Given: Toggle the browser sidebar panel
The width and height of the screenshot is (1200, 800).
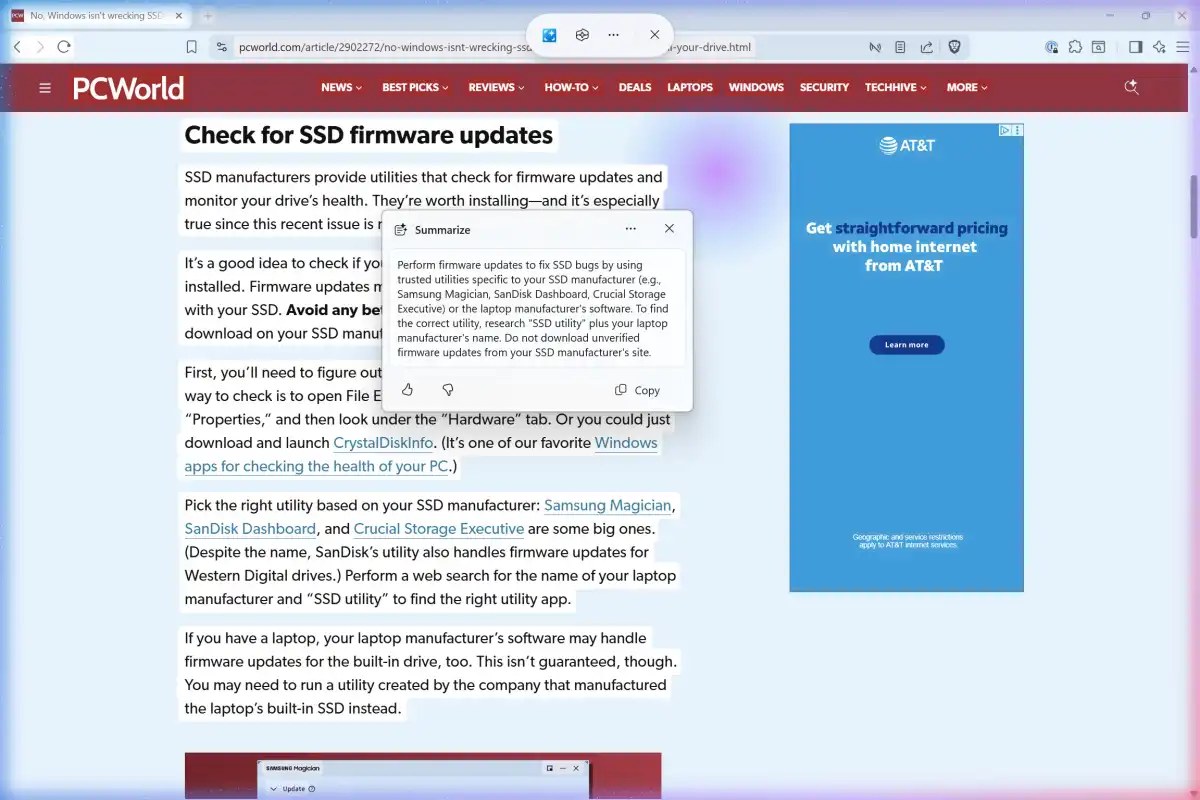Looking at the screenshot, I should (x=1135, y=47).
